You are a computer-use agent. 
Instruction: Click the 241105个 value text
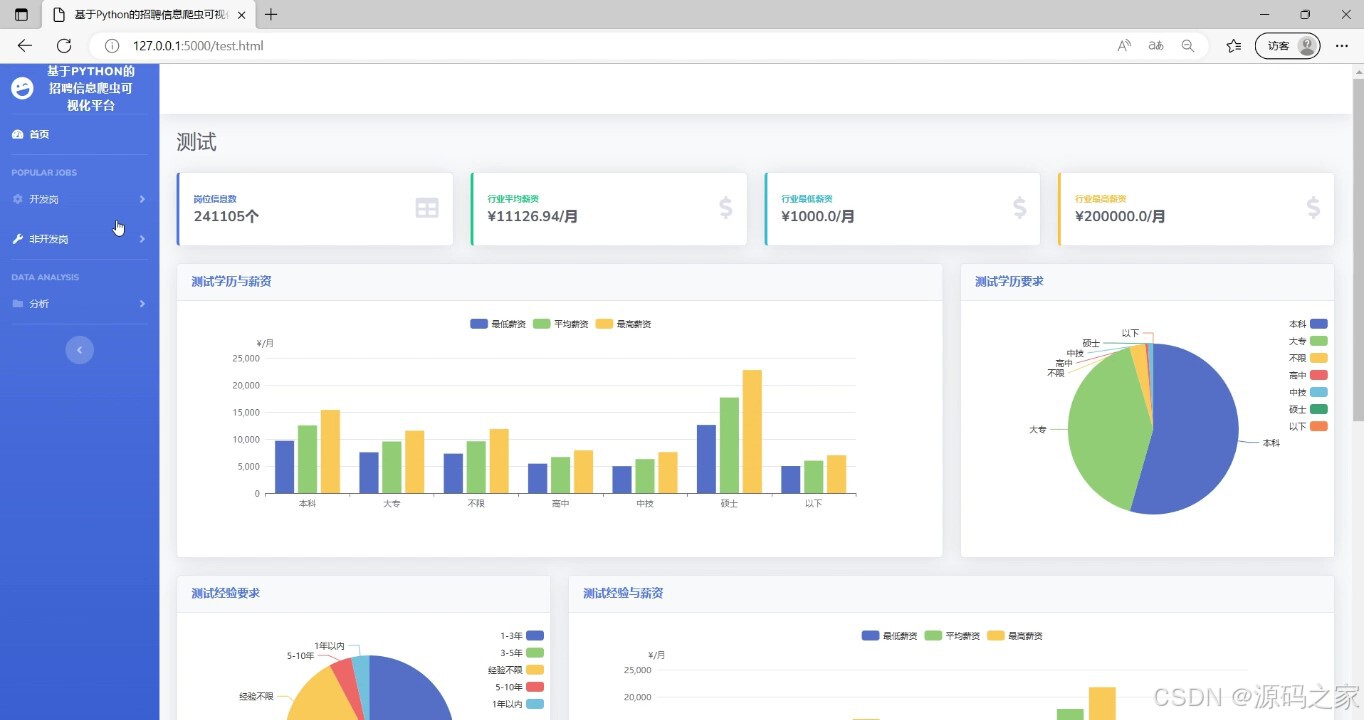pos(226,216)
